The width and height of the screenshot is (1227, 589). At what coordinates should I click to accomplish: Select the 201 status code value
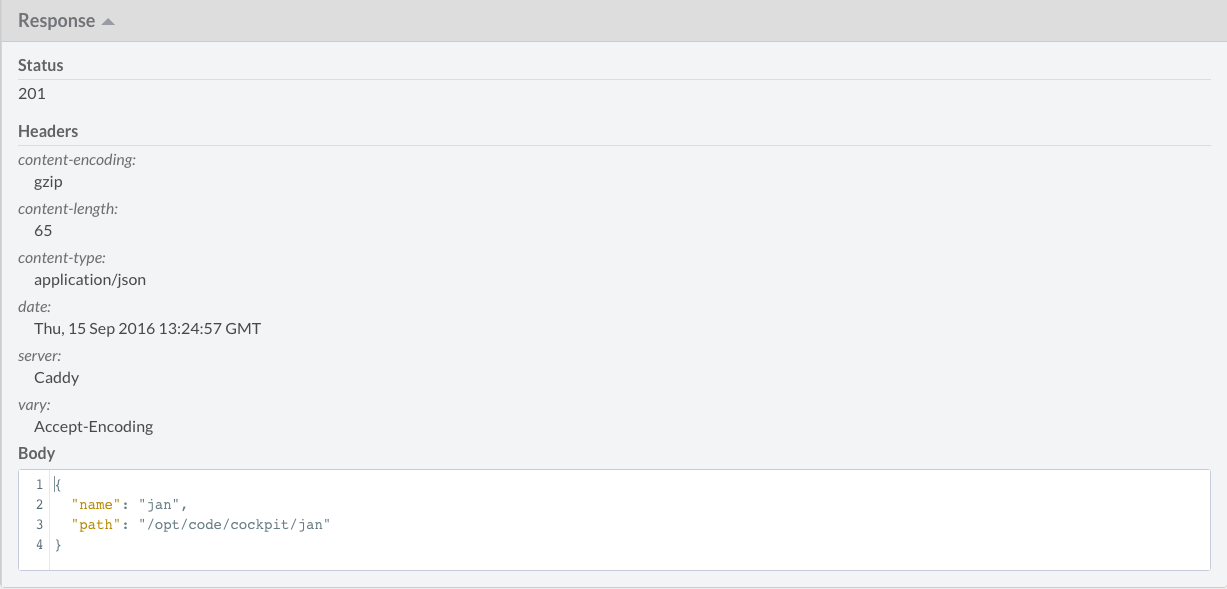[x=32, y=94]
